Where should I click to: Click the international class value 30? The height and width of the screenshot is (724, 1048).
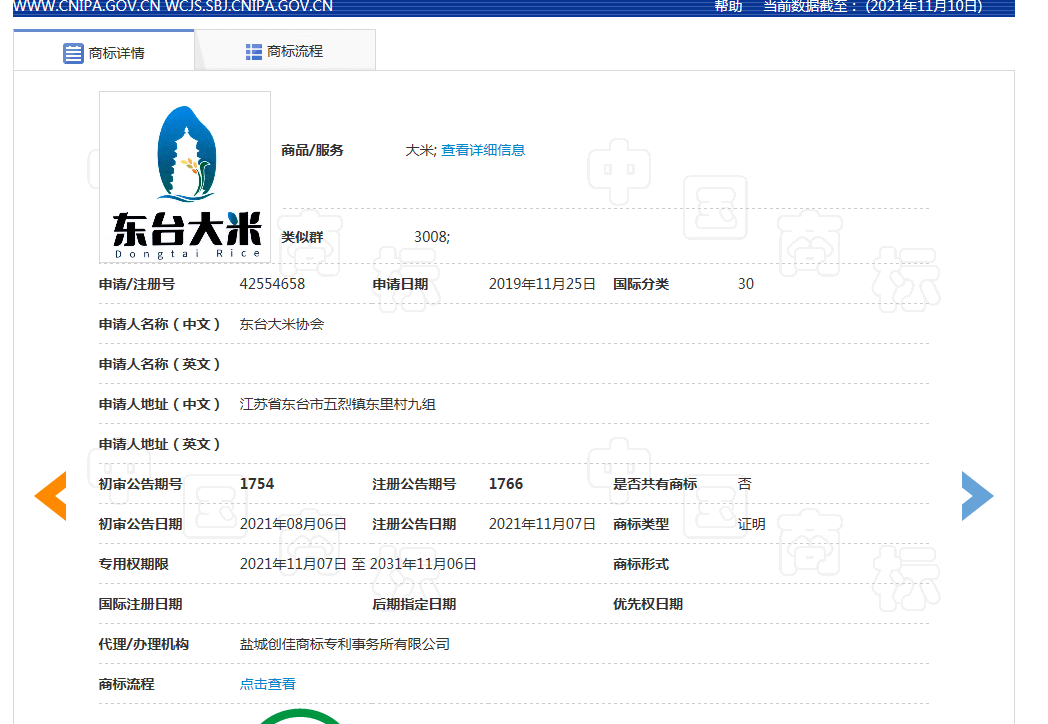pyautogui.click(x=746, y=283)
